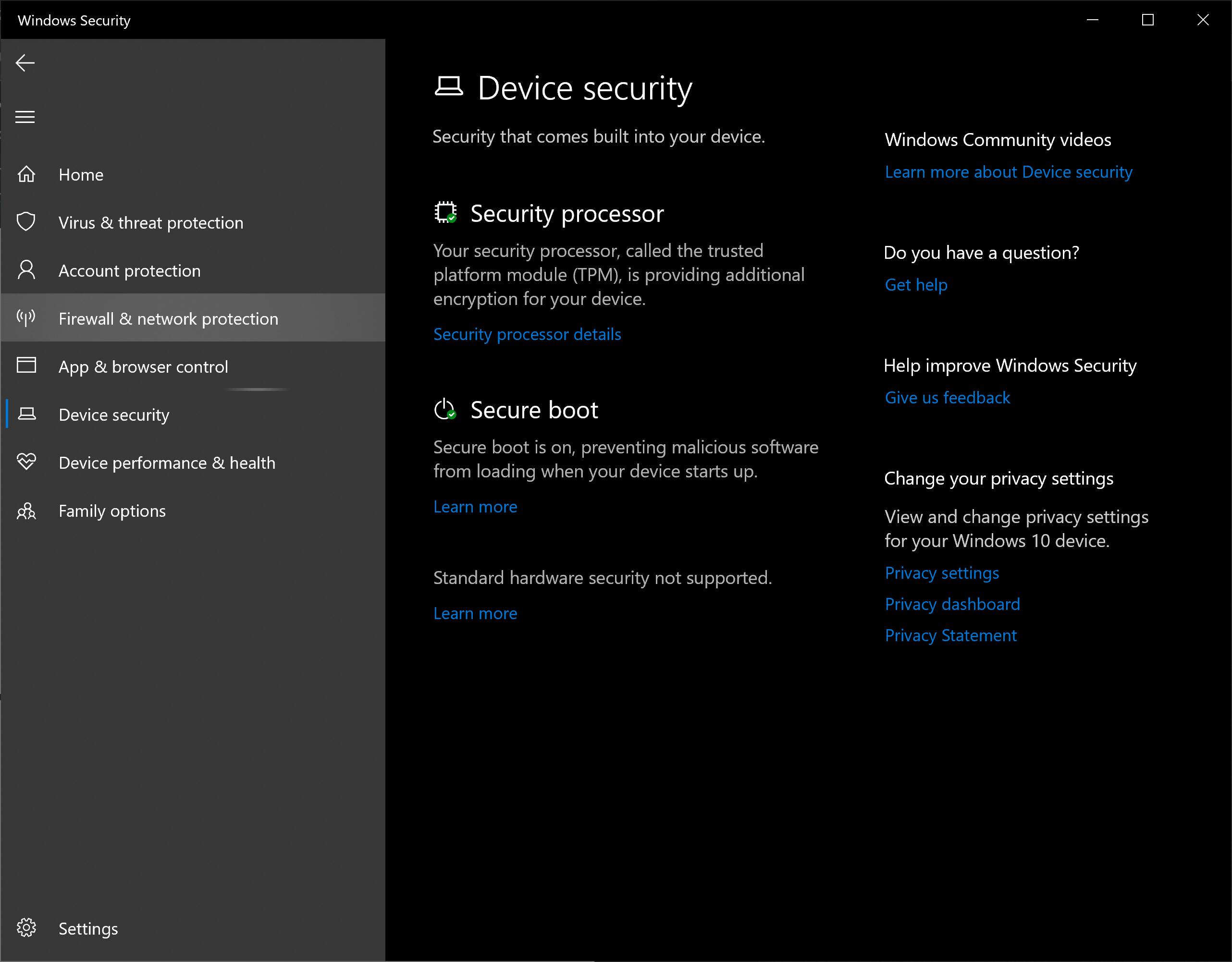Click the Device performance heart icon
Viewport: 1232px width, 962px height.
click(26, 462)
